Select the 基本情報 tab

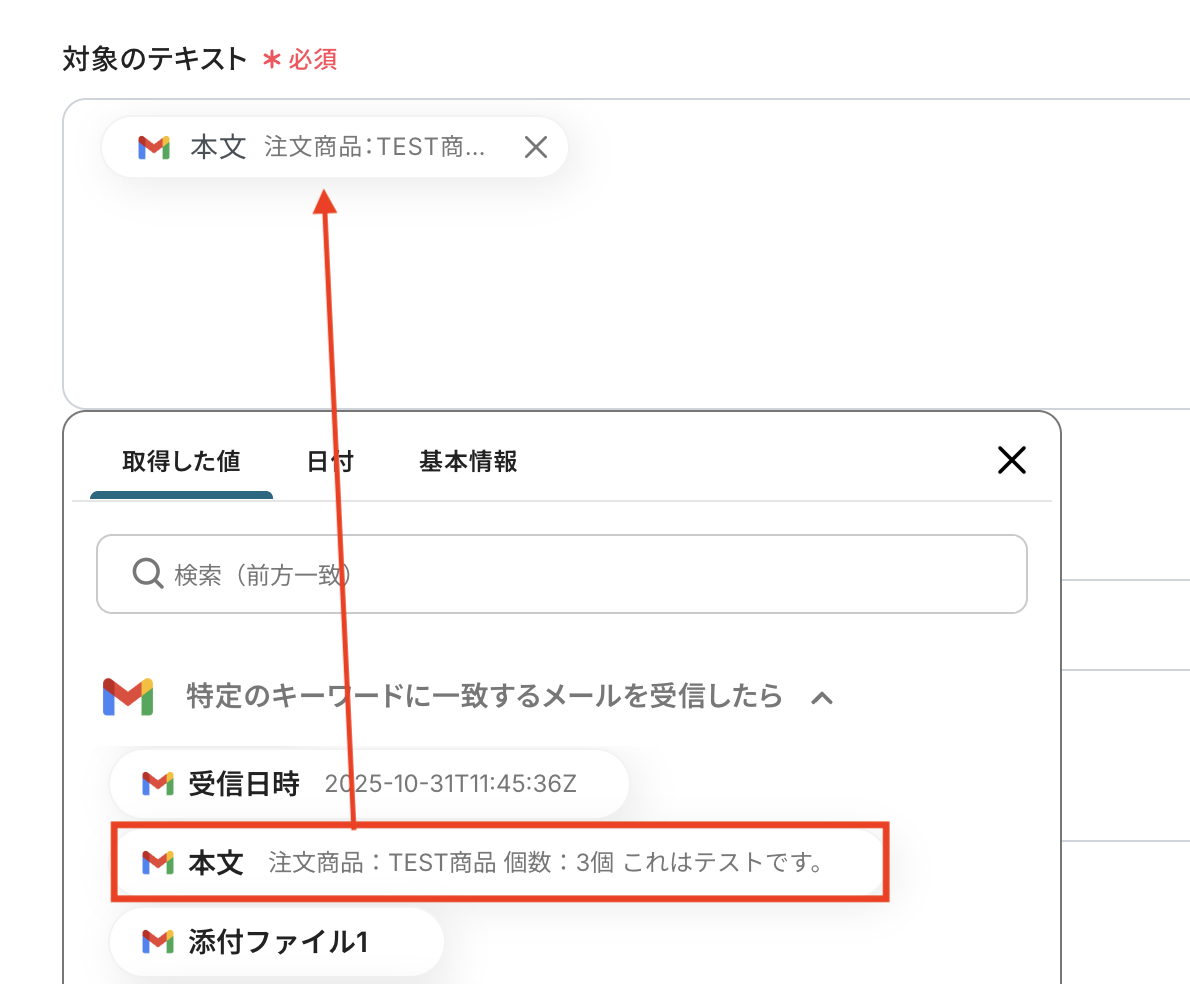point(468,462)
